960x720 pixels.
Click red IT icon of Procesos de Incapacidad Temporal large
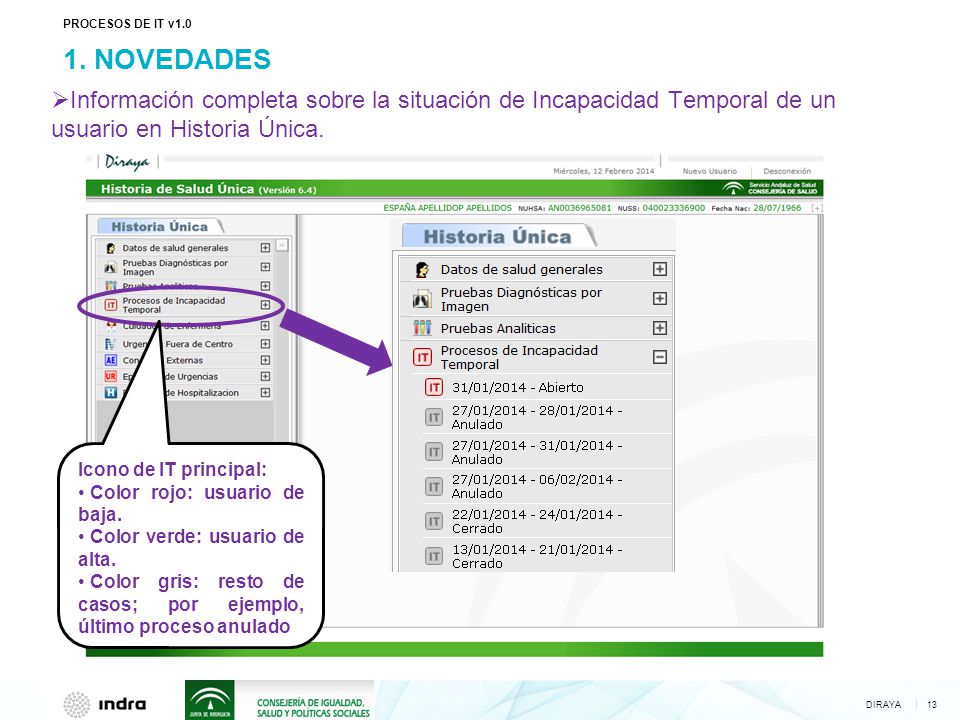(422, 358)
